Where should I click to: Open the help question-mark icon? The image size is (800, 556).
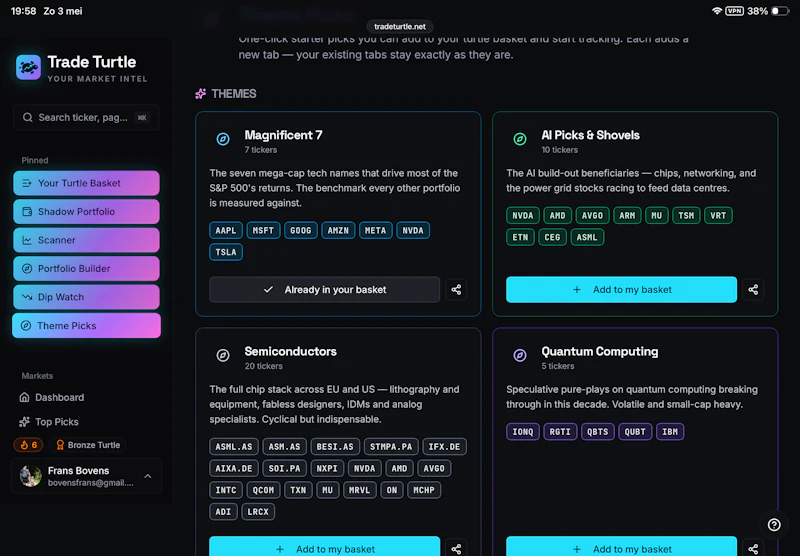pos(774,524)
